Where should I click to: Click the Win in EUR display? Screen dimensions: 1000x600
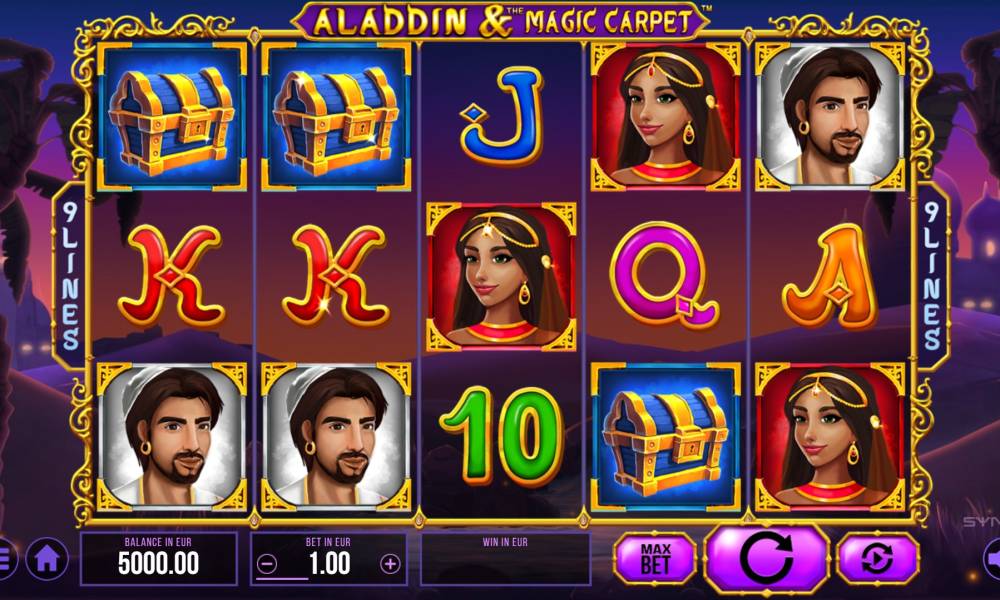(x=505, y=559)
